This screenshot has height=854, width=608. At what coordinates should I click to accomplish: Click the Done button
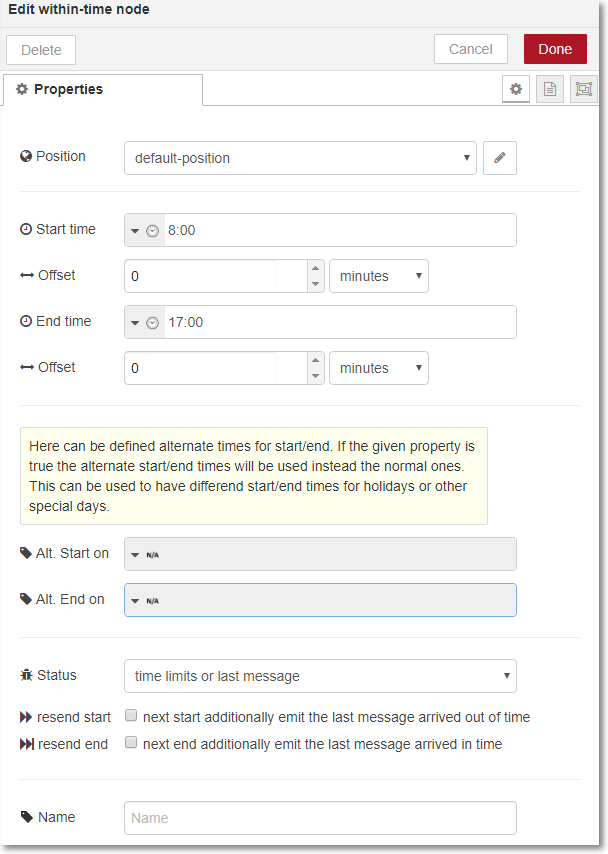(x=555, y=49)
